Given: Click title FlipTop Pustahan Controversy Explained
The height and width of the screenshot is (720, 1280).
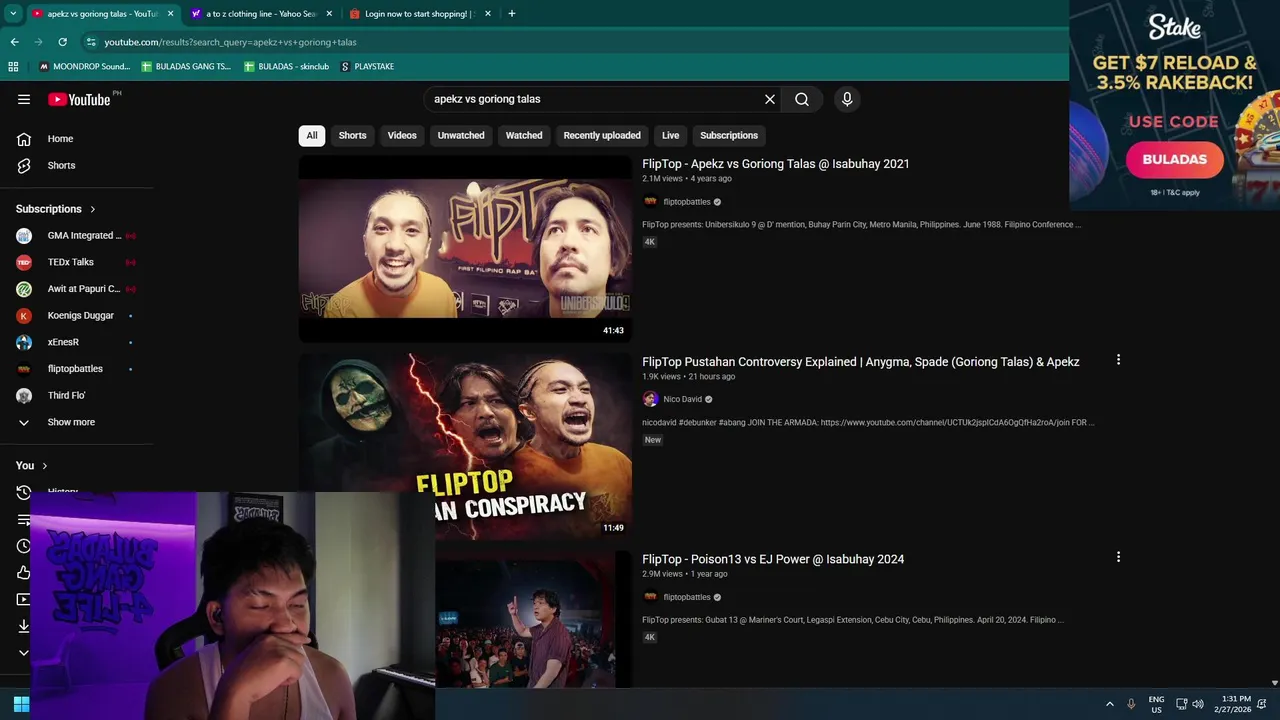Looking at the screenshot, I should pyautogui.click(x=861, y=362).
